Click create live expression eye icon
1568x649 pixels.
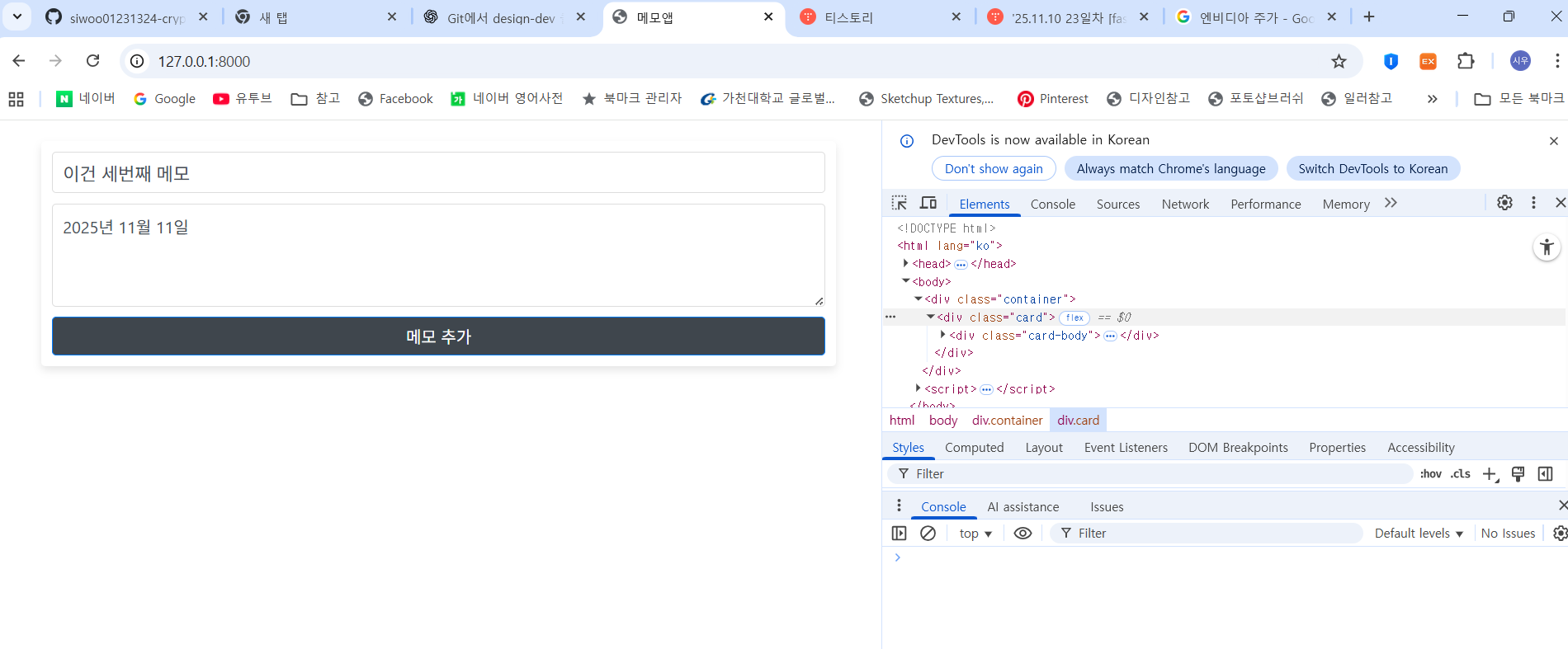pos(1023,534)
